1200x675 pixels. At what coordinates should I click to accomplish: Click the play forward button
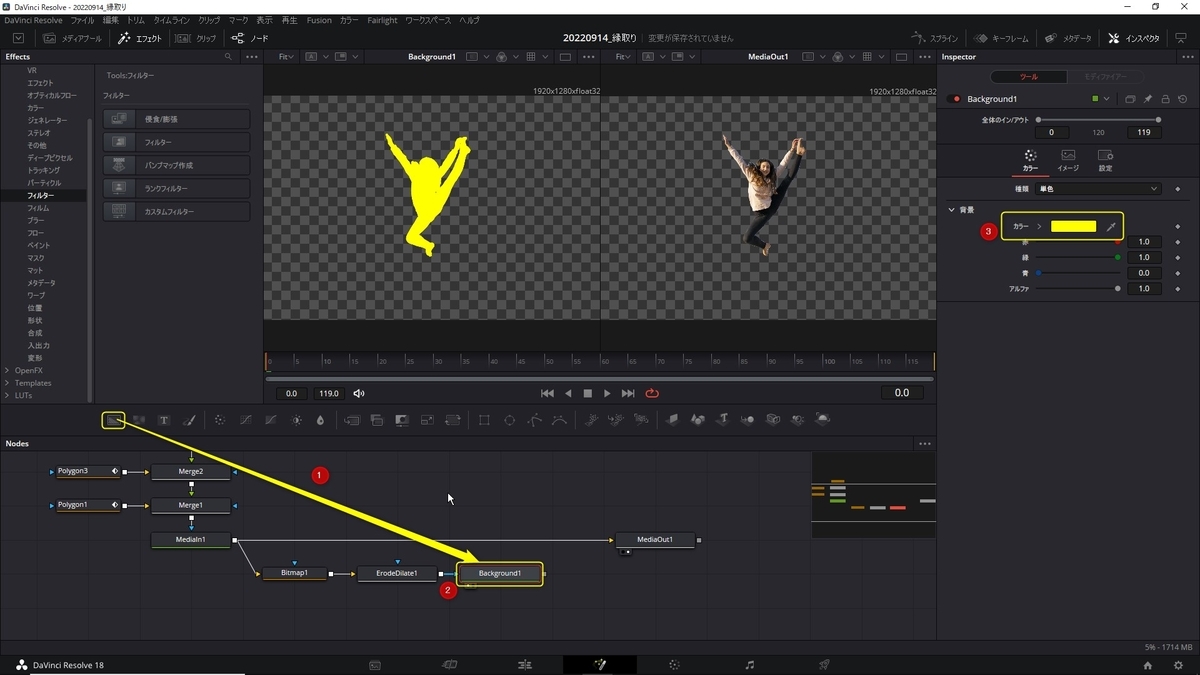(x=607, y=393)
